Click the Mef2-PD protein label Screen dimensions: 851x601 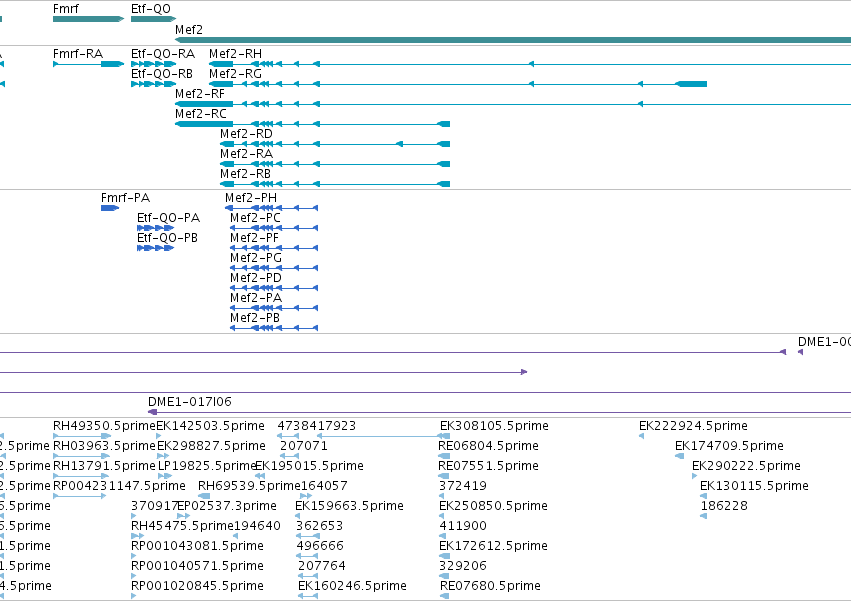tap(256, 279)
